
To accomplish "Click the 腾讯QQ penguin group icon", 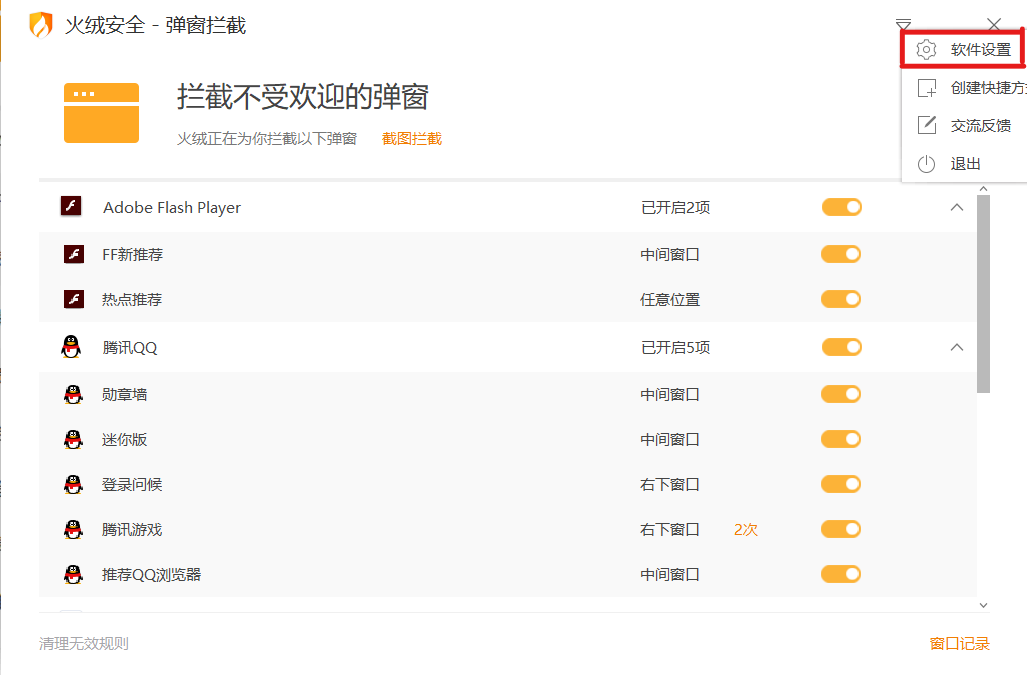I will (x=71, y=347).
